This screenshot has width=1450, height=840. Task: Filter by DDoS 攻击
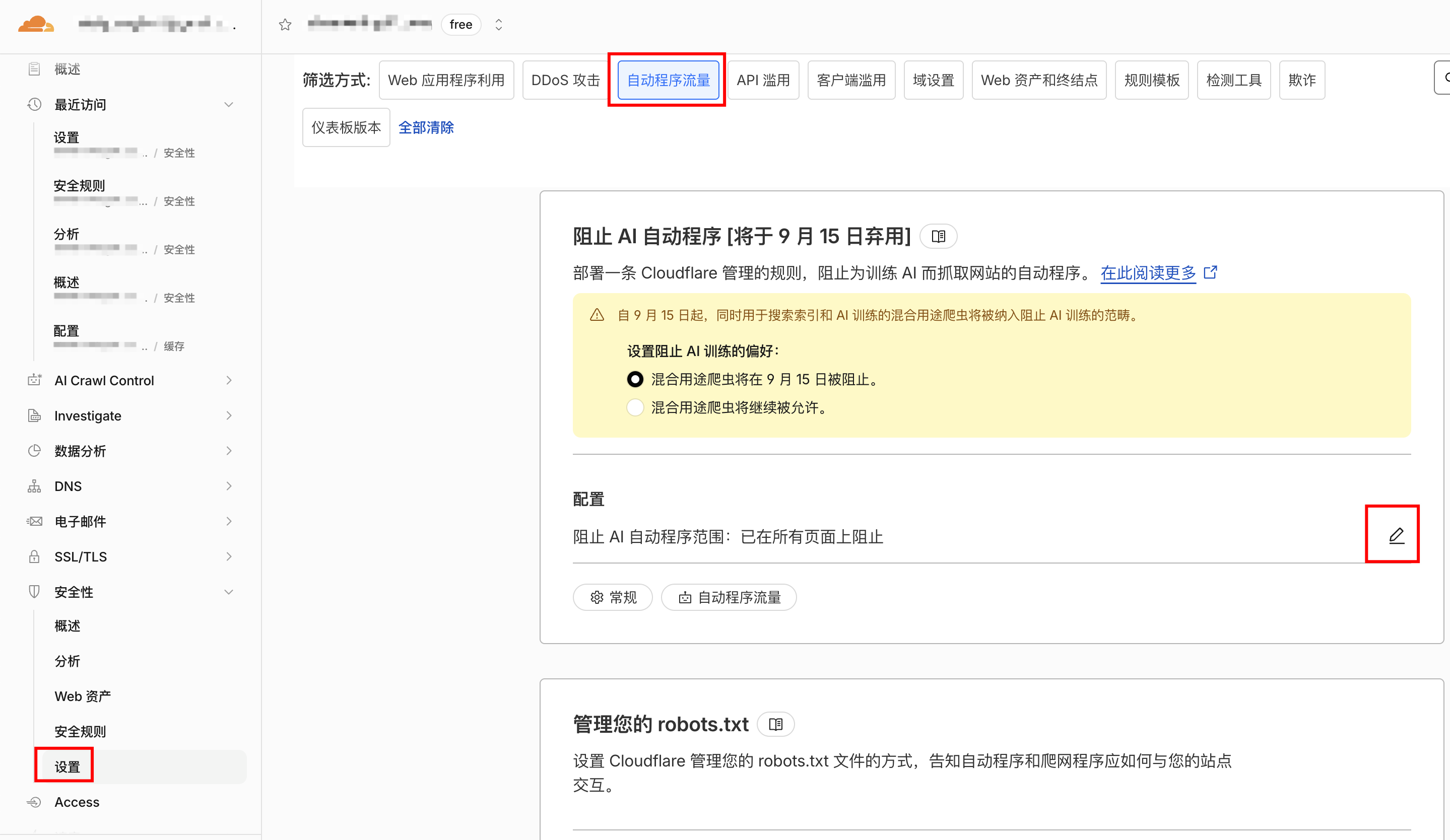coord(565,80)
